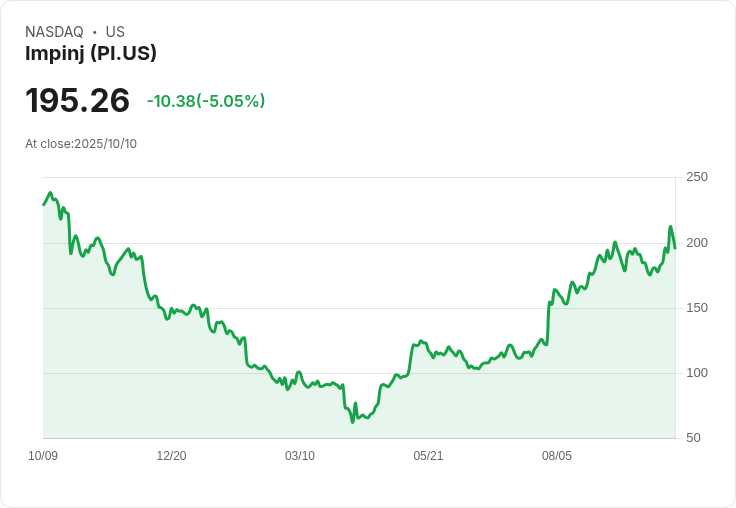Click the 200 price axis label
Image resolution: width=736 pixels, height=508 pixels.
pyautogui.click(x=697, y=243)
